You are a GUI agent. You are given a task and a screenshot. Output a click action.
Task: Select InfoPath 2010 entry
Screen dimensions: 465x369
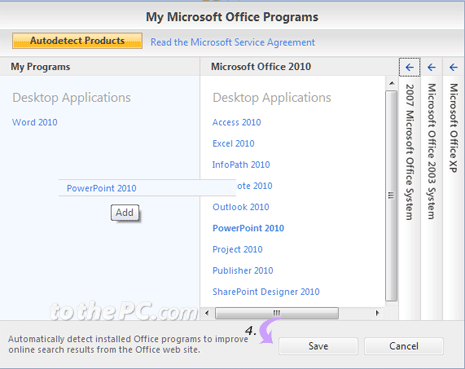pos(241,165)
